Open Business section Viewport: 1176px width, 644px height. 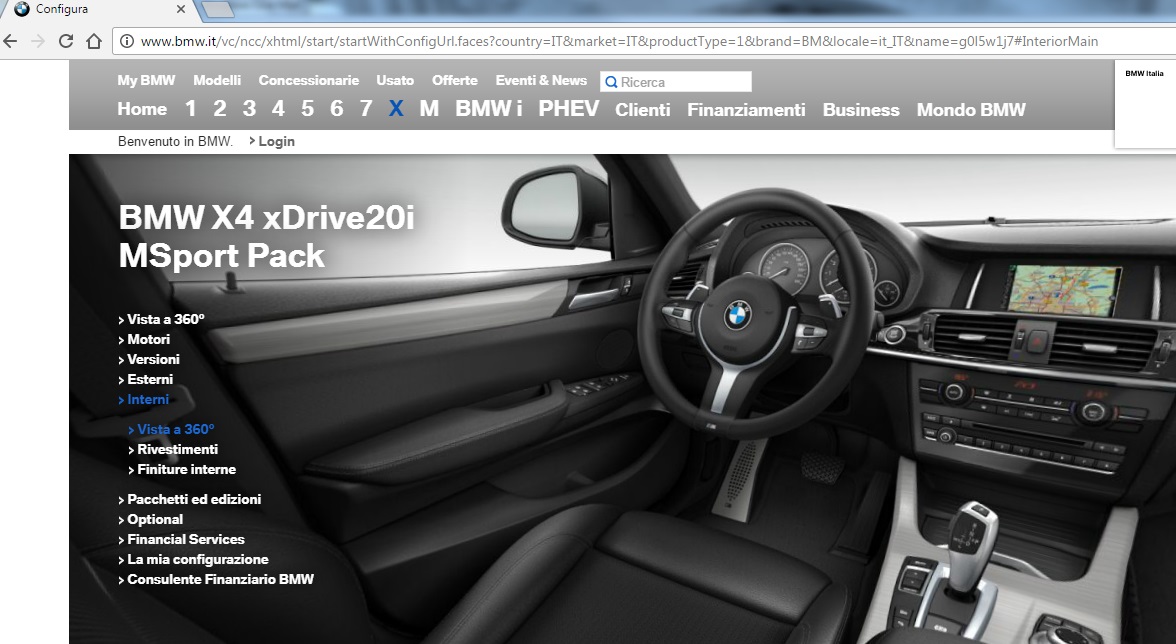tap(861, 110)
